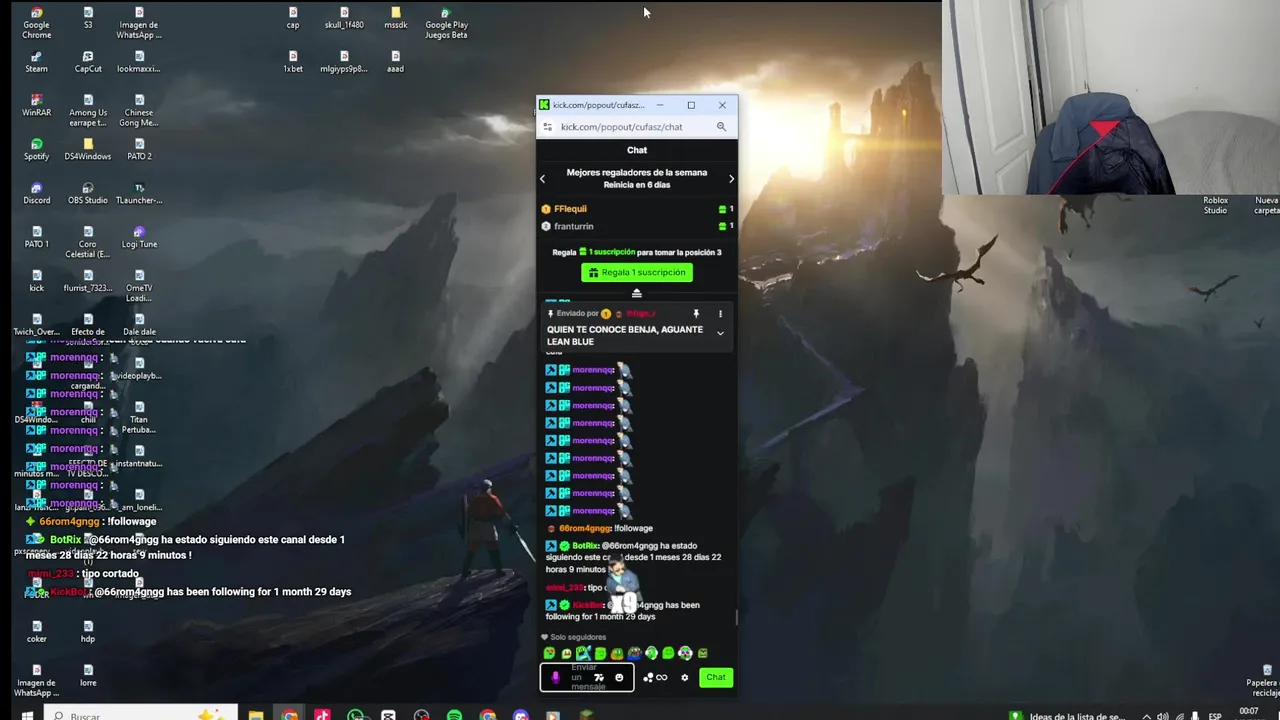Launch the Steam desktop shortcut
The height and width of the screenshot is (720, 1280).
36,62
